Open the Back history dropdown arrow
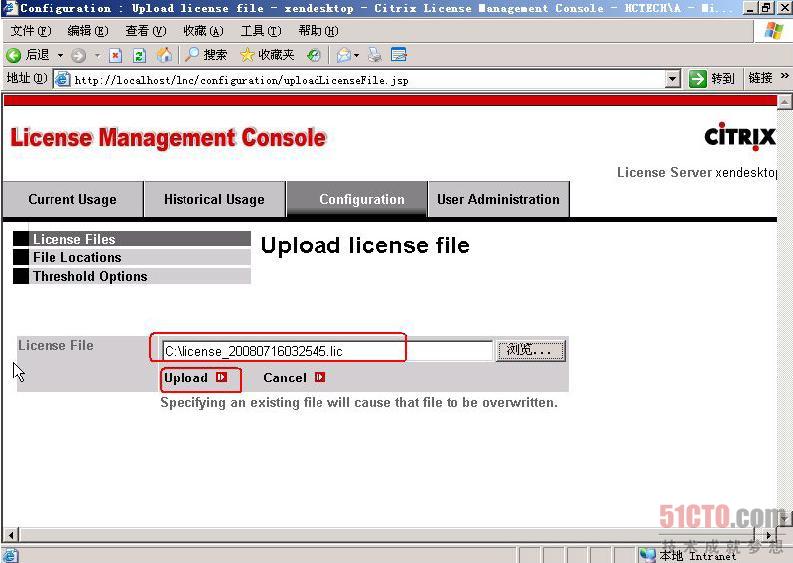This screenshot has width=793, height=563. point(60,55)
